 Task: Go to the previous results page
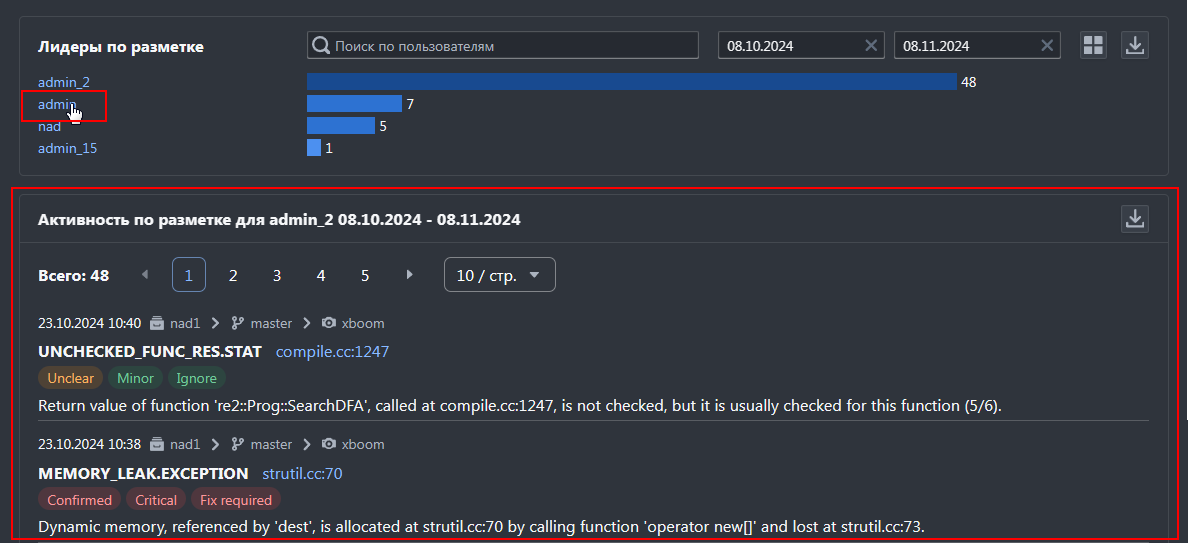click(145, 274)
